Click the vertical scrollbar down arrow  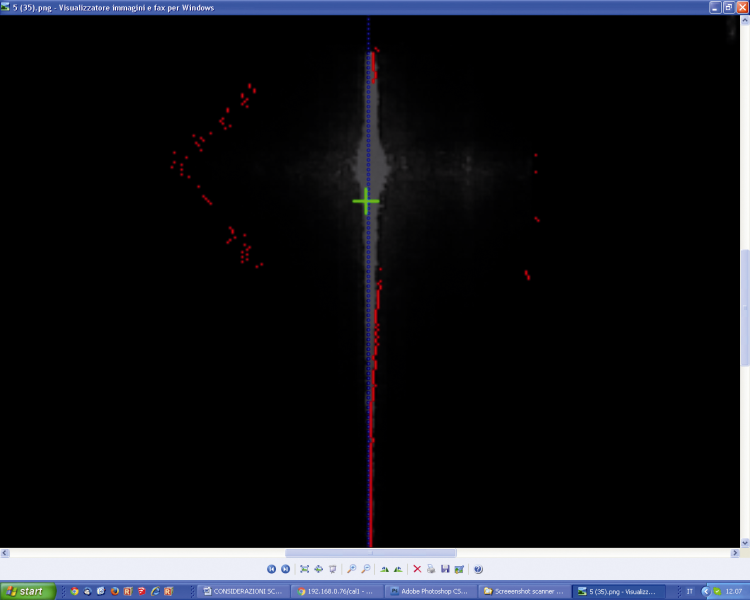pos(745,543)
